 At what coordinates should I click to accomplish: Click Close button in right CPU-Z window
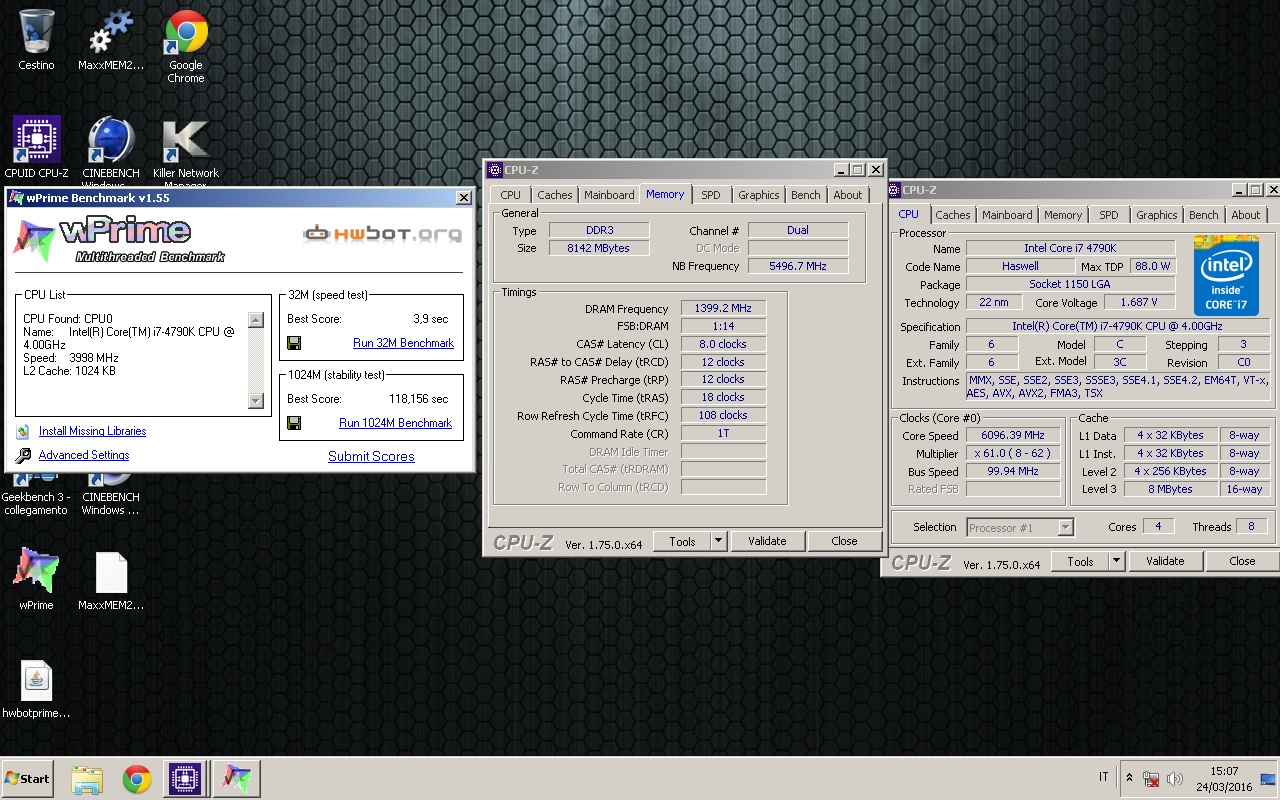(1242, 561)
